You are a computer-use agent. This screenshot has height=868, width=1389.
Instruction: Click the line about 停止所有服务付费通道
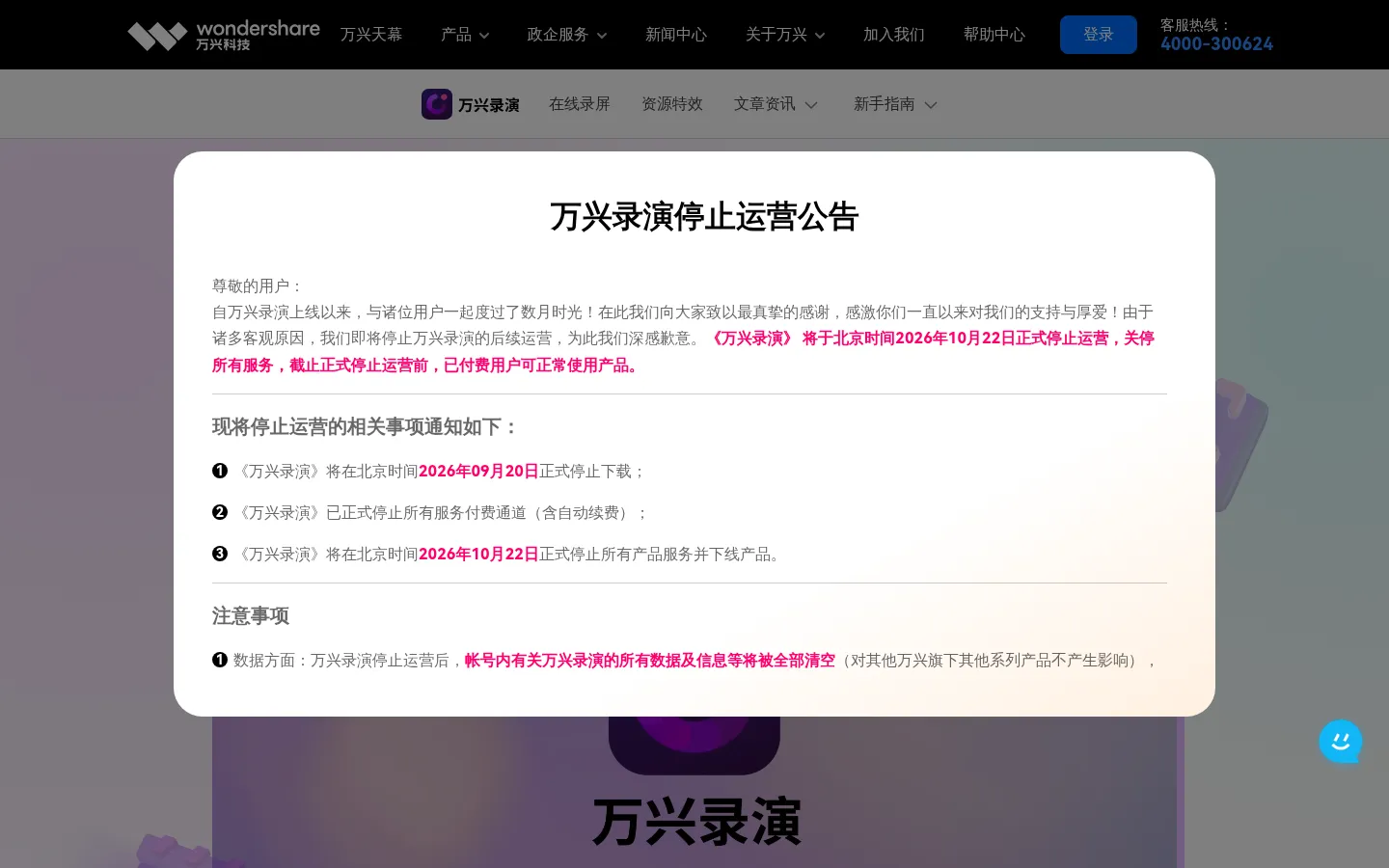click(443, 513)
